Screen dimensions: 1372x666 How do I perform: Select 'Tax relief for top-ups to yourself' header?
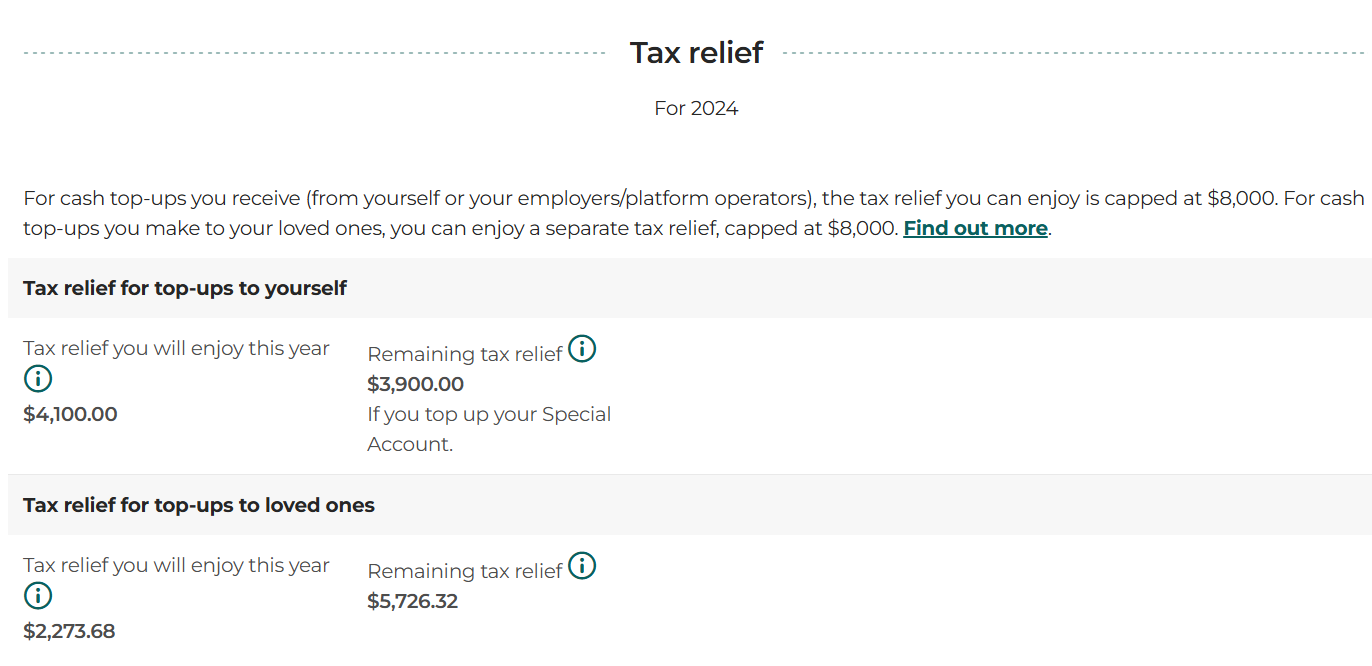(x=185, y=288)
